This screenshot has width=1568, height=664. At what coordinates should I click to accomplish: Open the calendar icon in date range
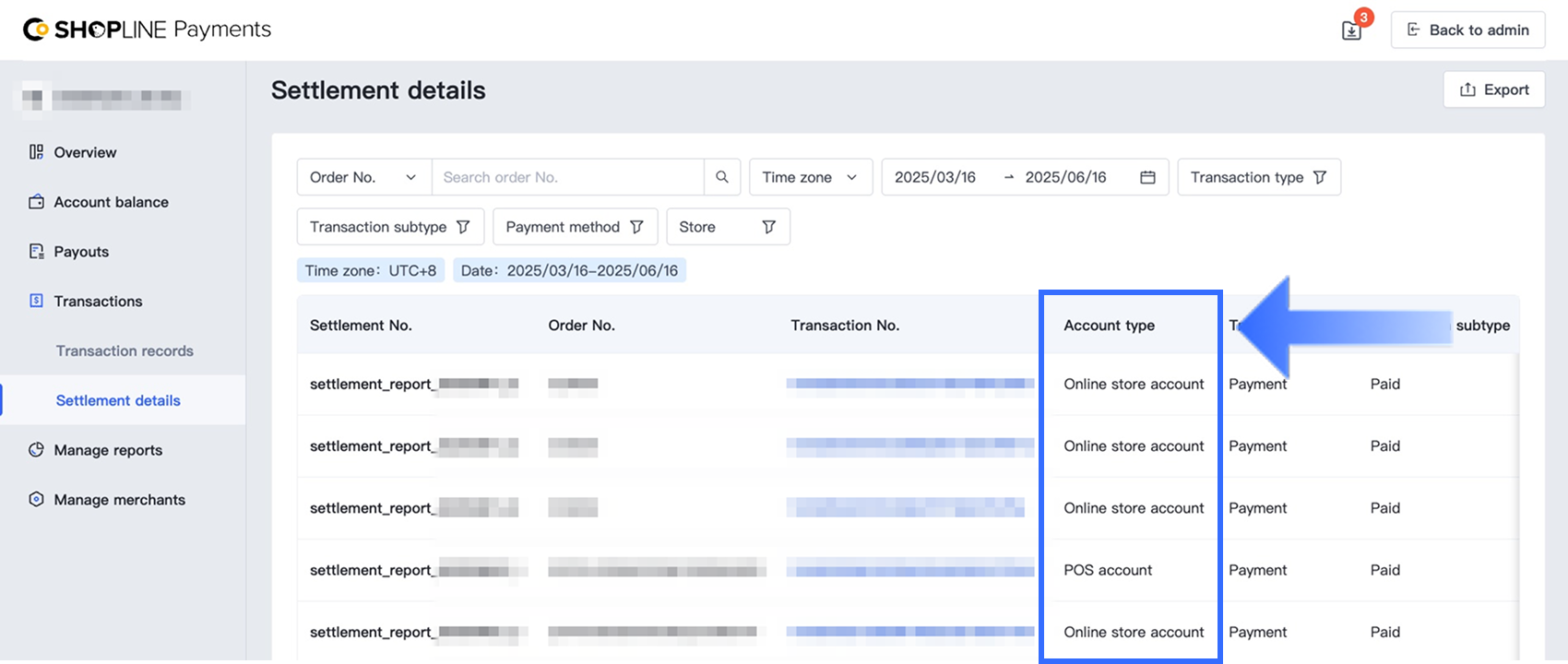[x=1147, y=177]
